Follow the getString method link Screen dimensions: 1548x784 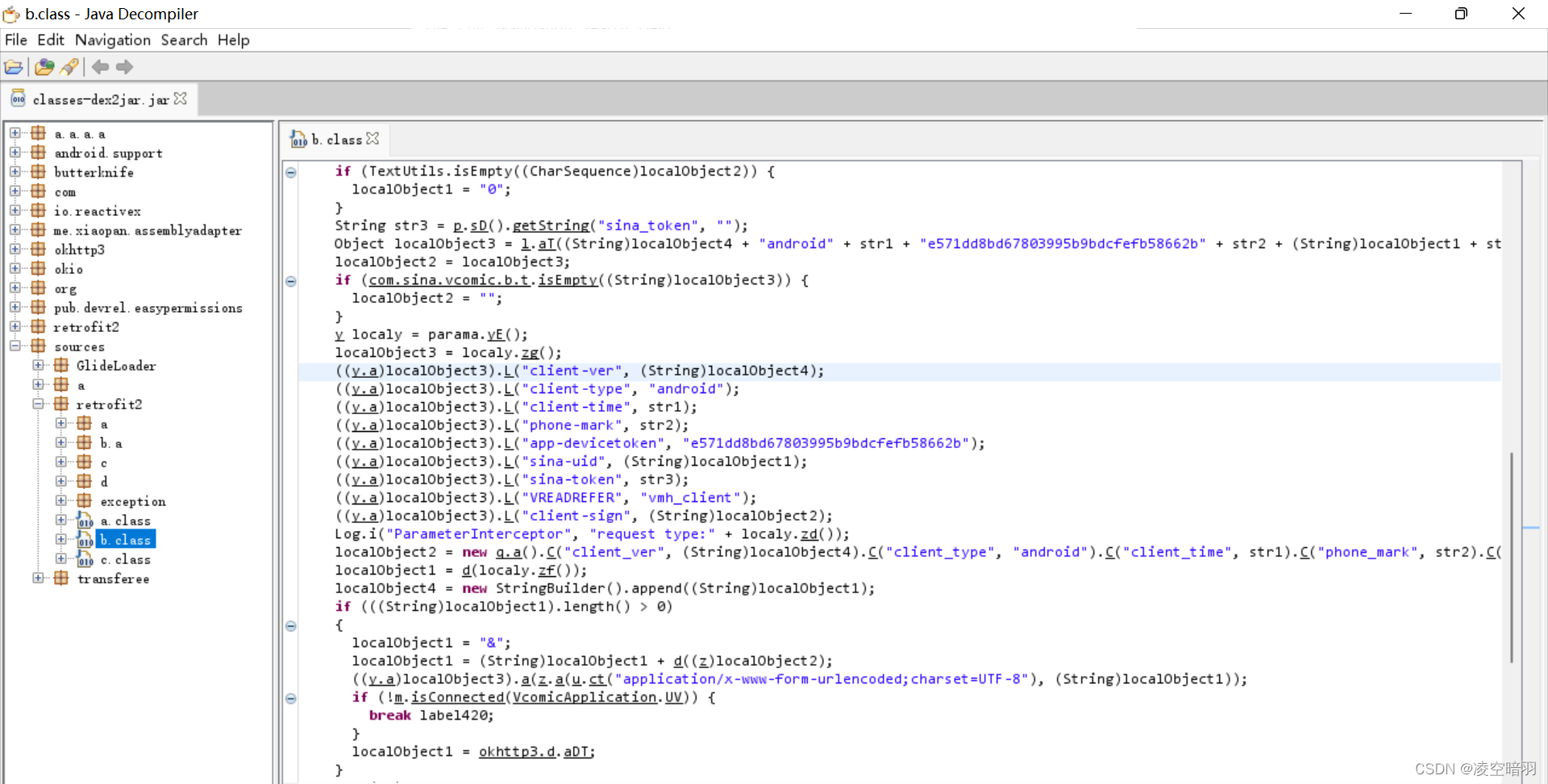click(x=551, y=226)
